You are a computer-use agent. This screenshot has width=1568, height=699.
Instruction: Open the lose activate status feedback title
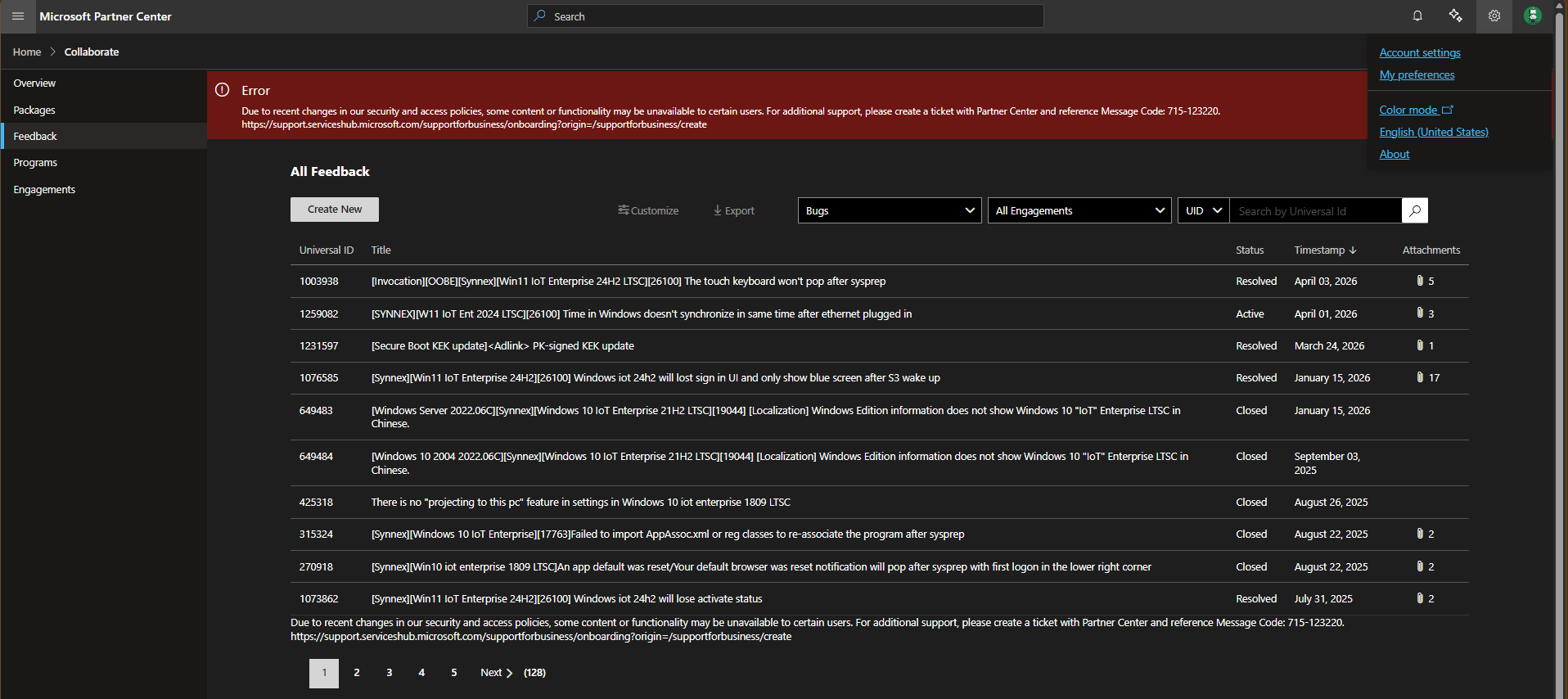pos(566,598)
